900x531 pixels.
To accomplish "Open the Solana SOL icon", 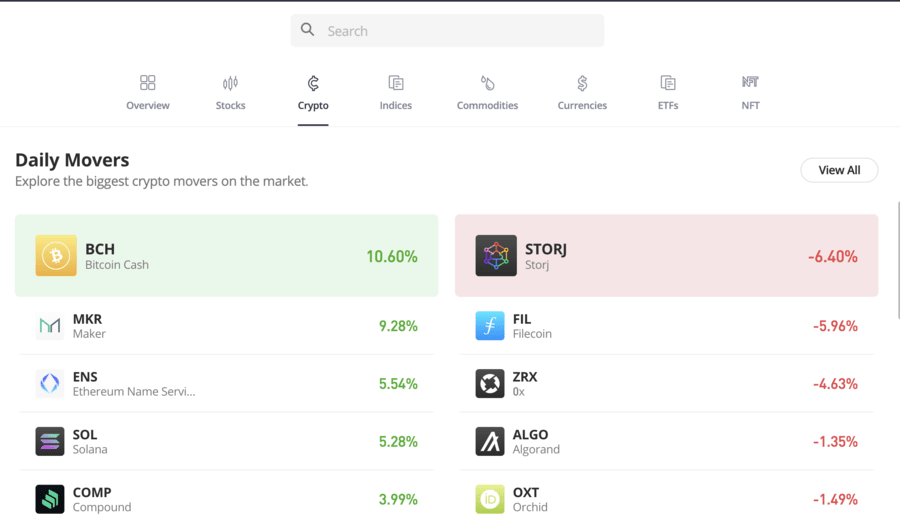I will [x=50, y=441].
